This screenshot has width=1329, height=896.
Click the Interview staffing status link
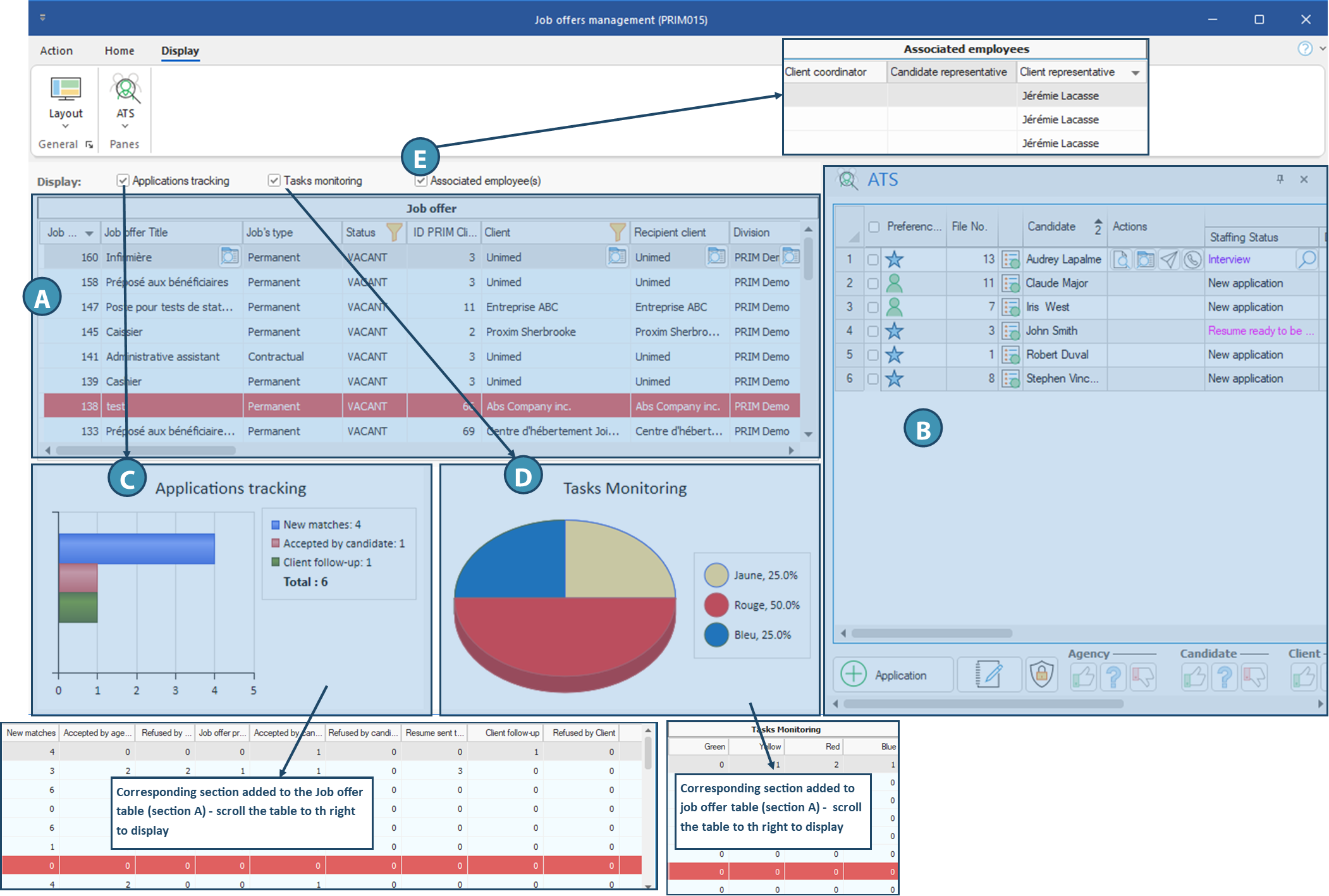coord(1228,259)
